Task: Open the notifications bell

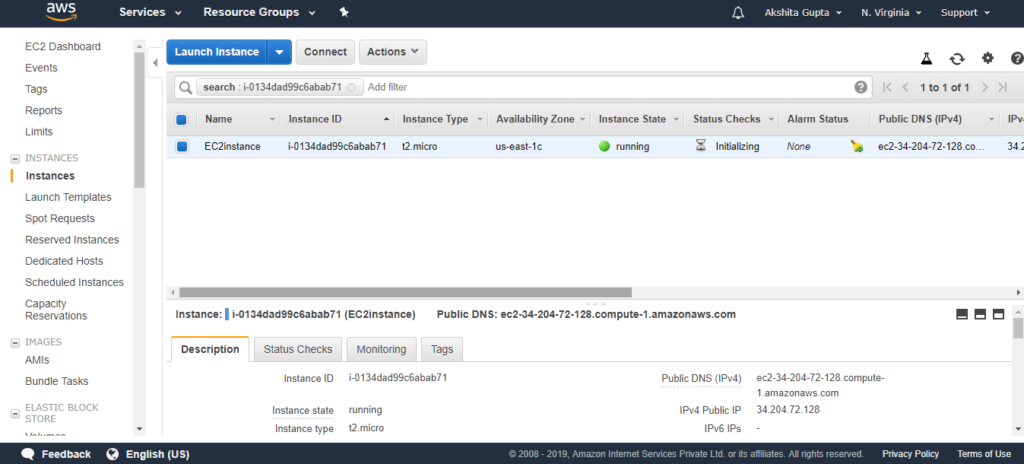Action: (x=738, y=12)
